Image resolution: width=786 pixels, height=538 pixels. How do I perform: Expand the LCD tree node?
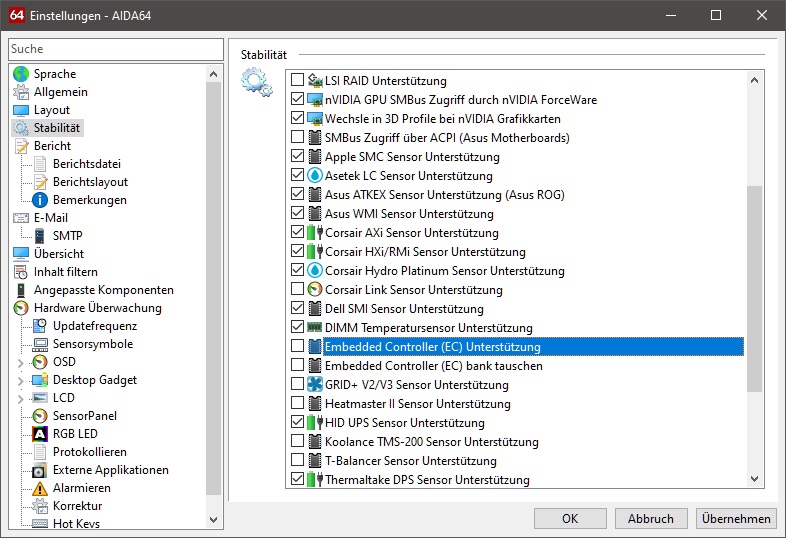tap(21, 399)
